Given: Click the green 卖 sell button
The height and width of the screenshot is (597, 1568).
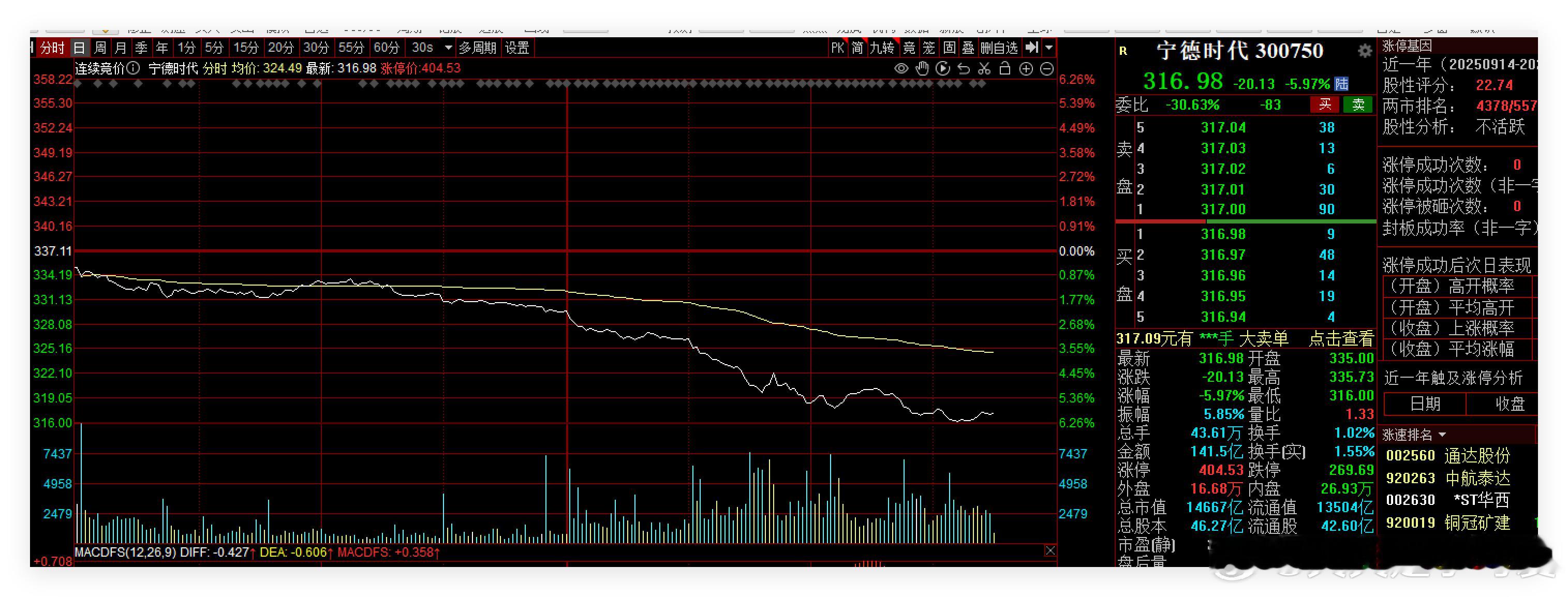Looking at the screenshot, I should click(x=1358, y=105).
